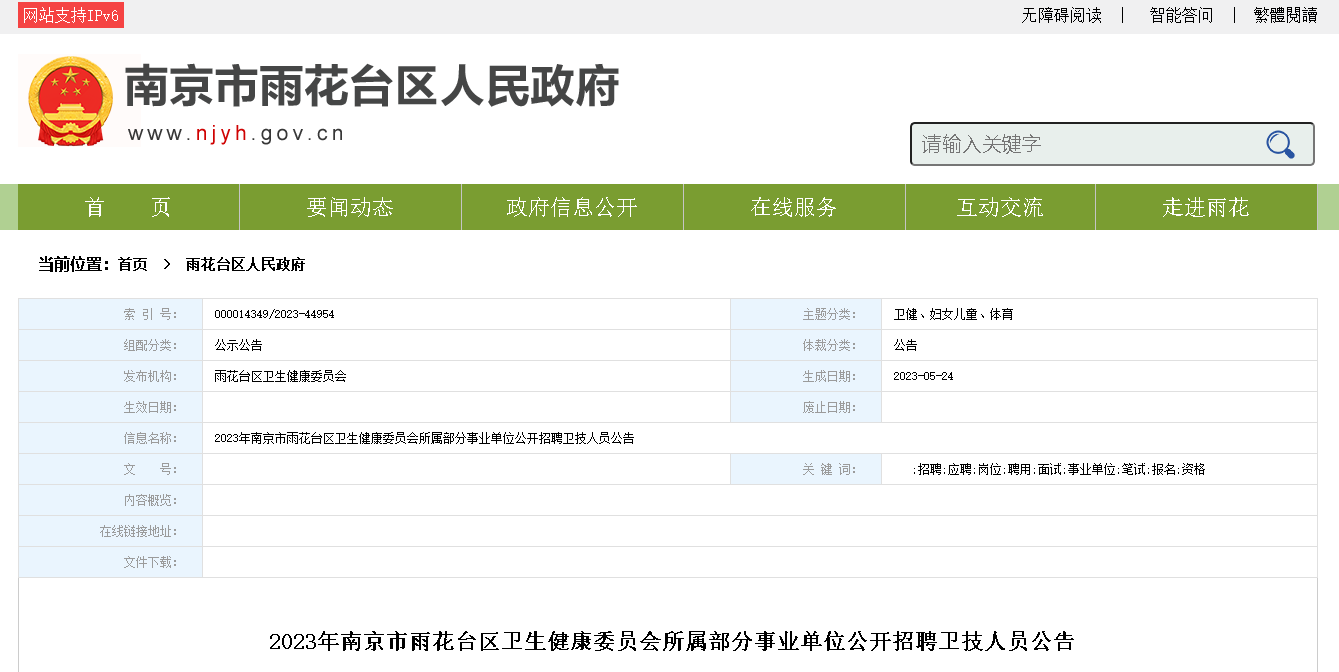Navigate to 走进雨花 section
The image size is (1339, 672).
[1205, 208]
